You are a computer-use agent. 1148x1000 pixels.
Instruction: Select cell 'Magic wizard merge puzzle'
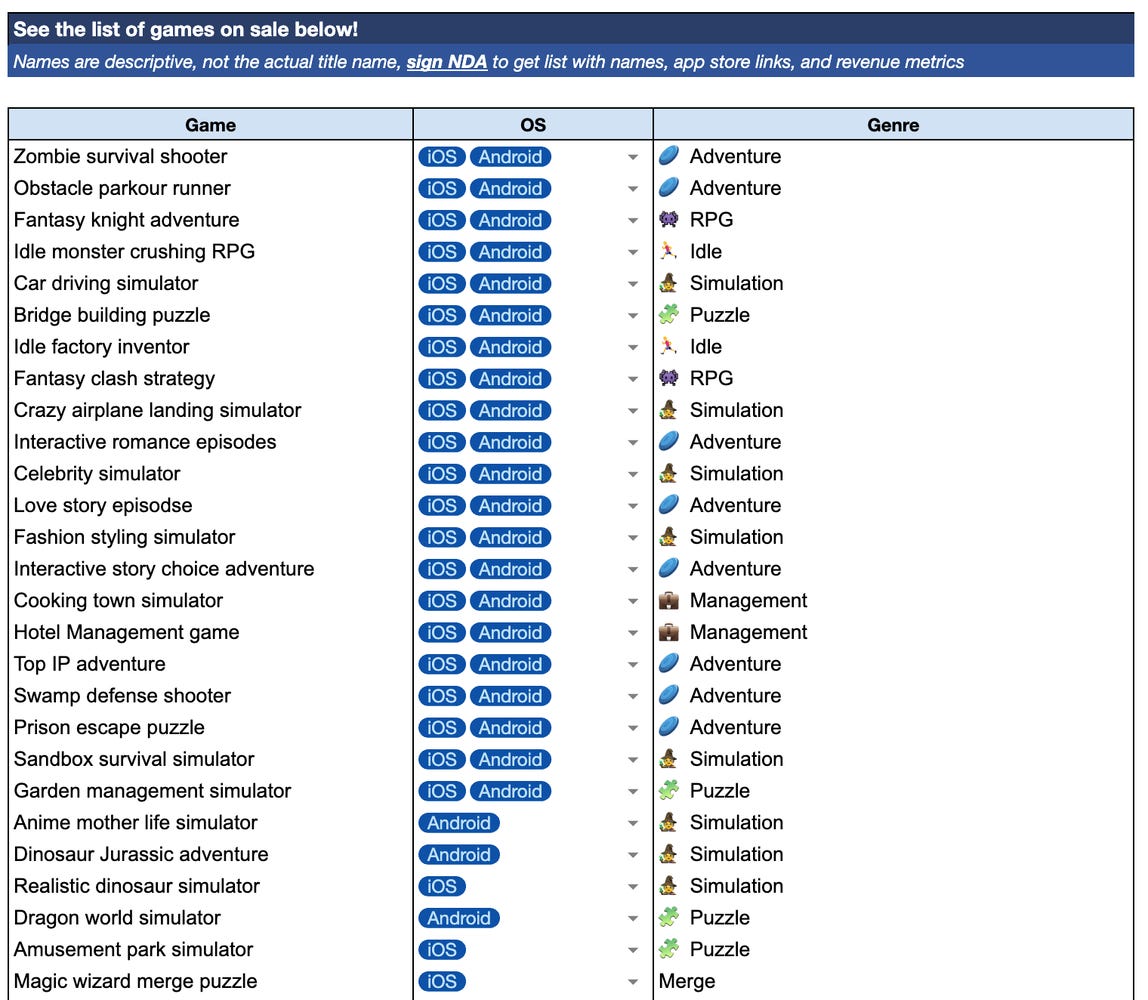[x=211, y=981]
